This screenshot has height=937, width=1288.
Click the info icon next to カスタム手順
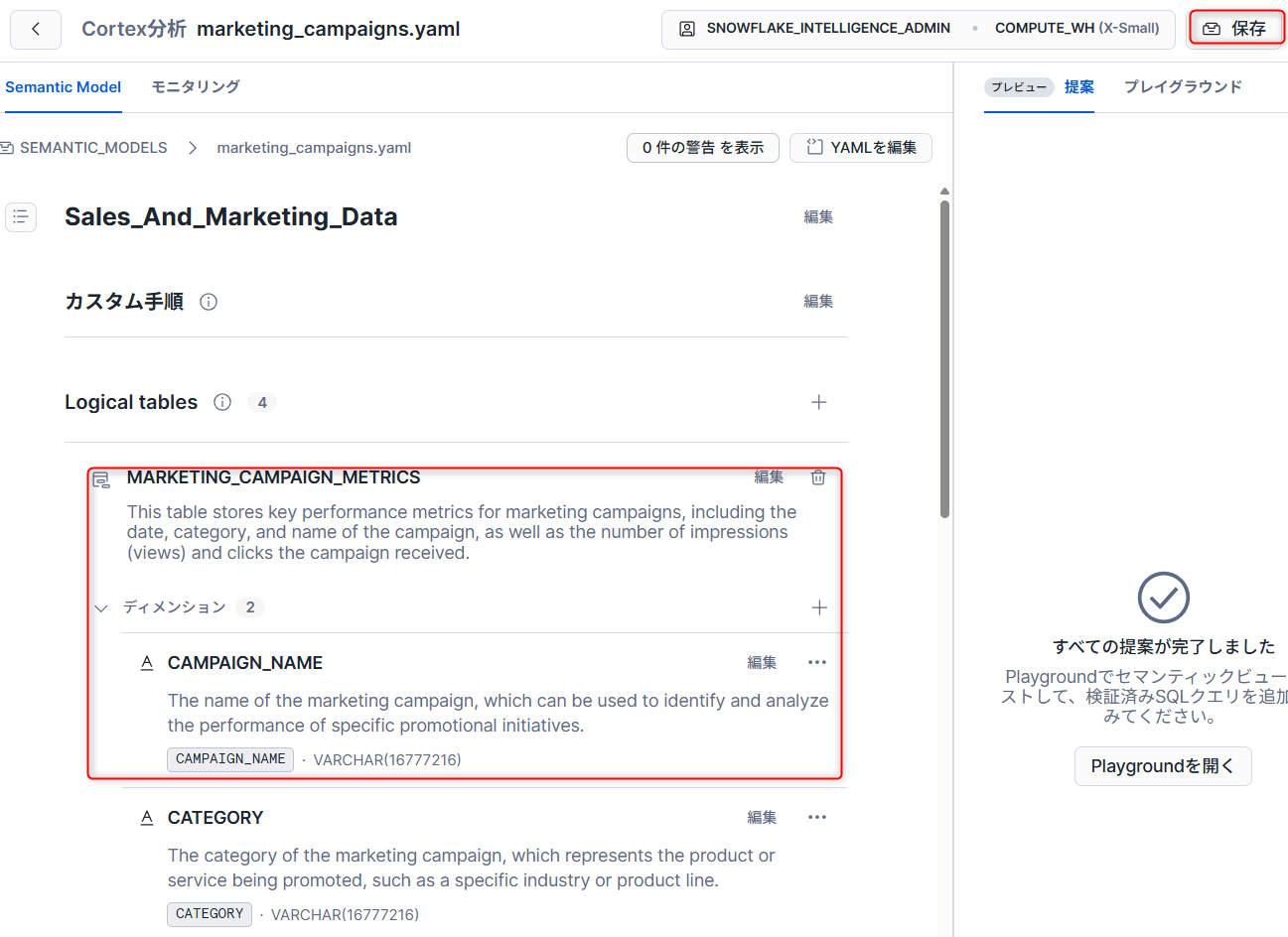(209, 302)
